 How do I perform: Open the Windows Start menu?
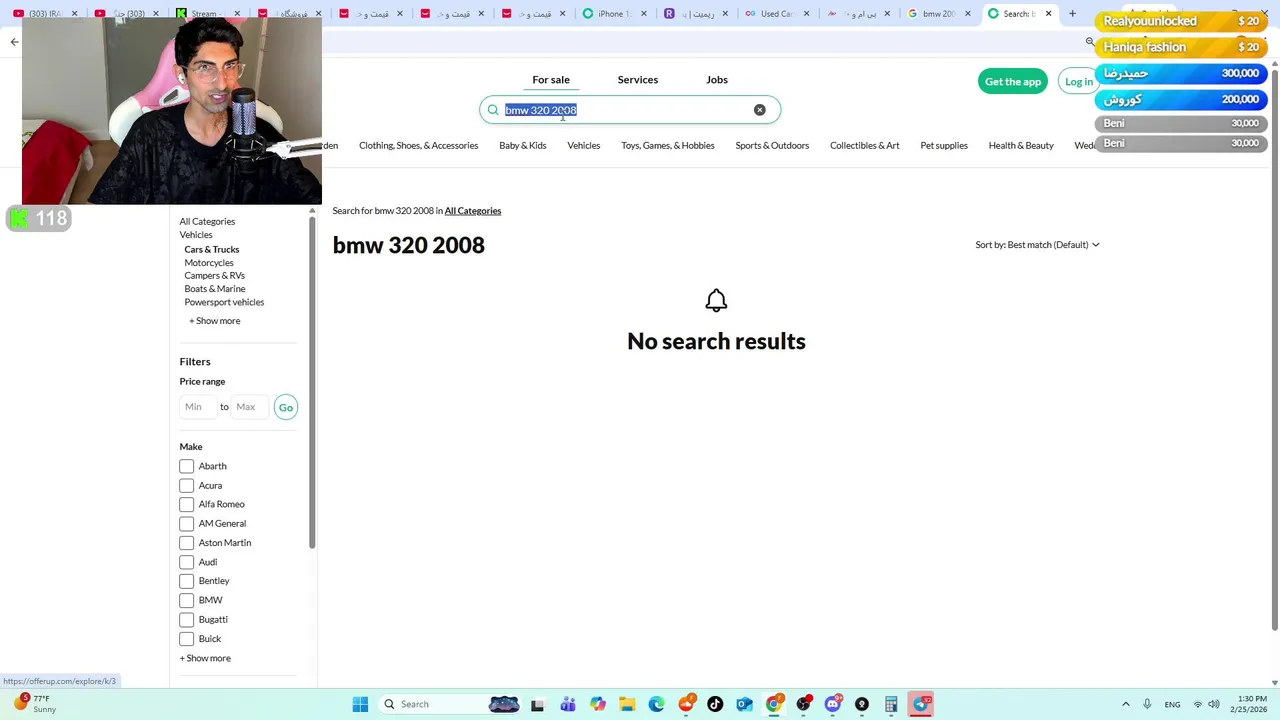click(360, 704)
